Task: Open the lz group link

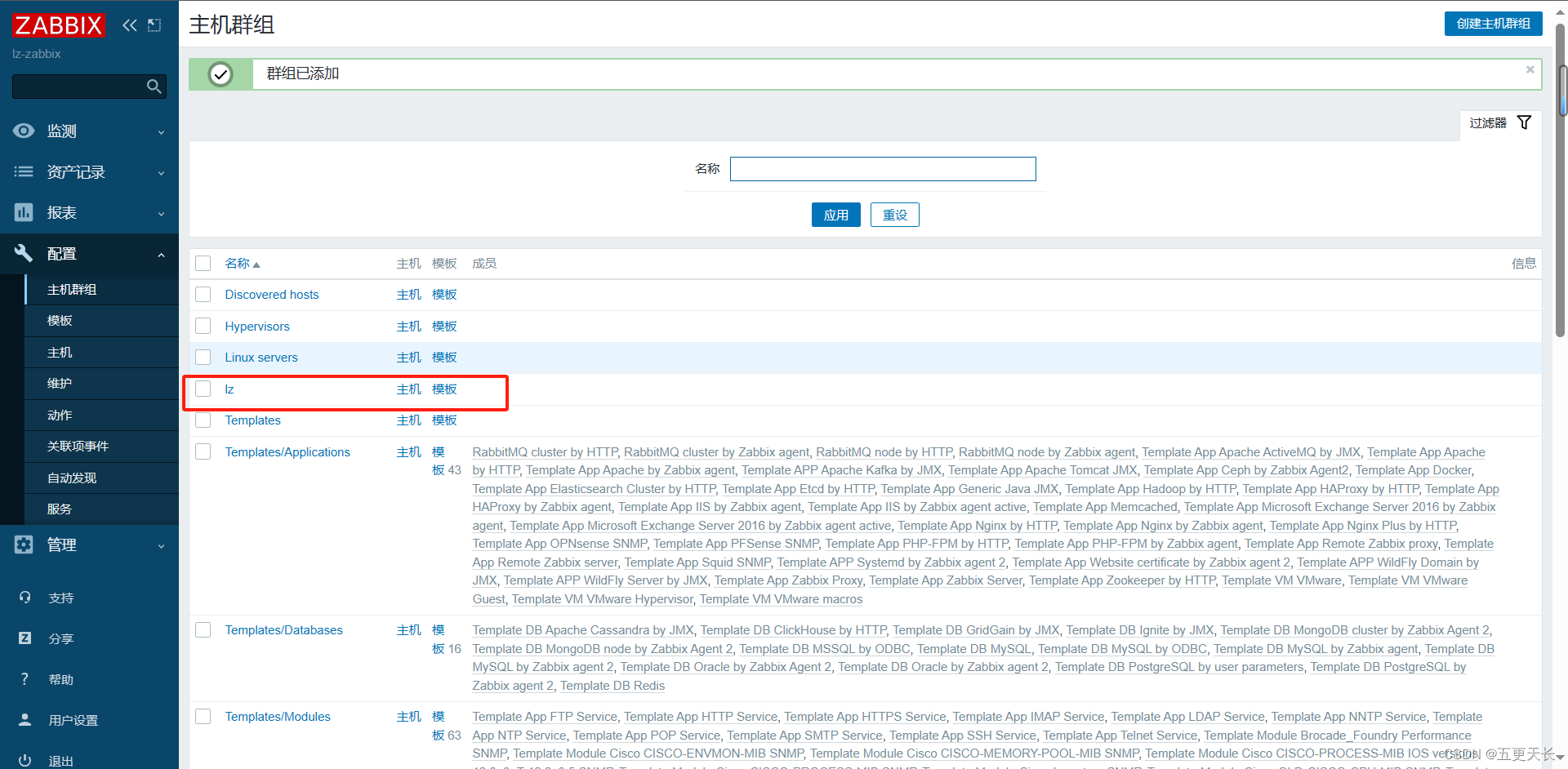Action: (x=229, y=389)
